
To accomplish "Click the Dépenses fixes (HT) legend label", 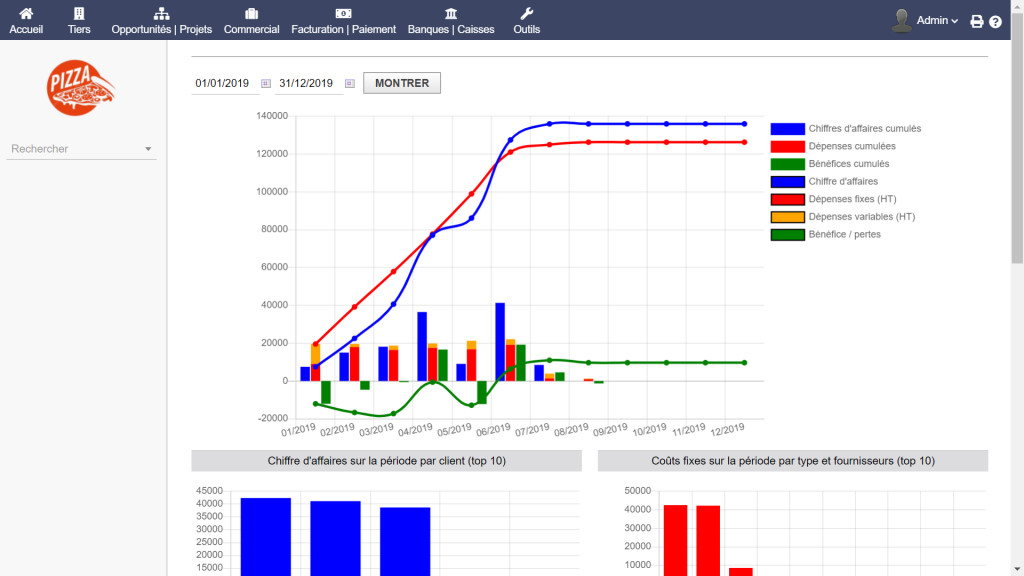I will (852, 199).
